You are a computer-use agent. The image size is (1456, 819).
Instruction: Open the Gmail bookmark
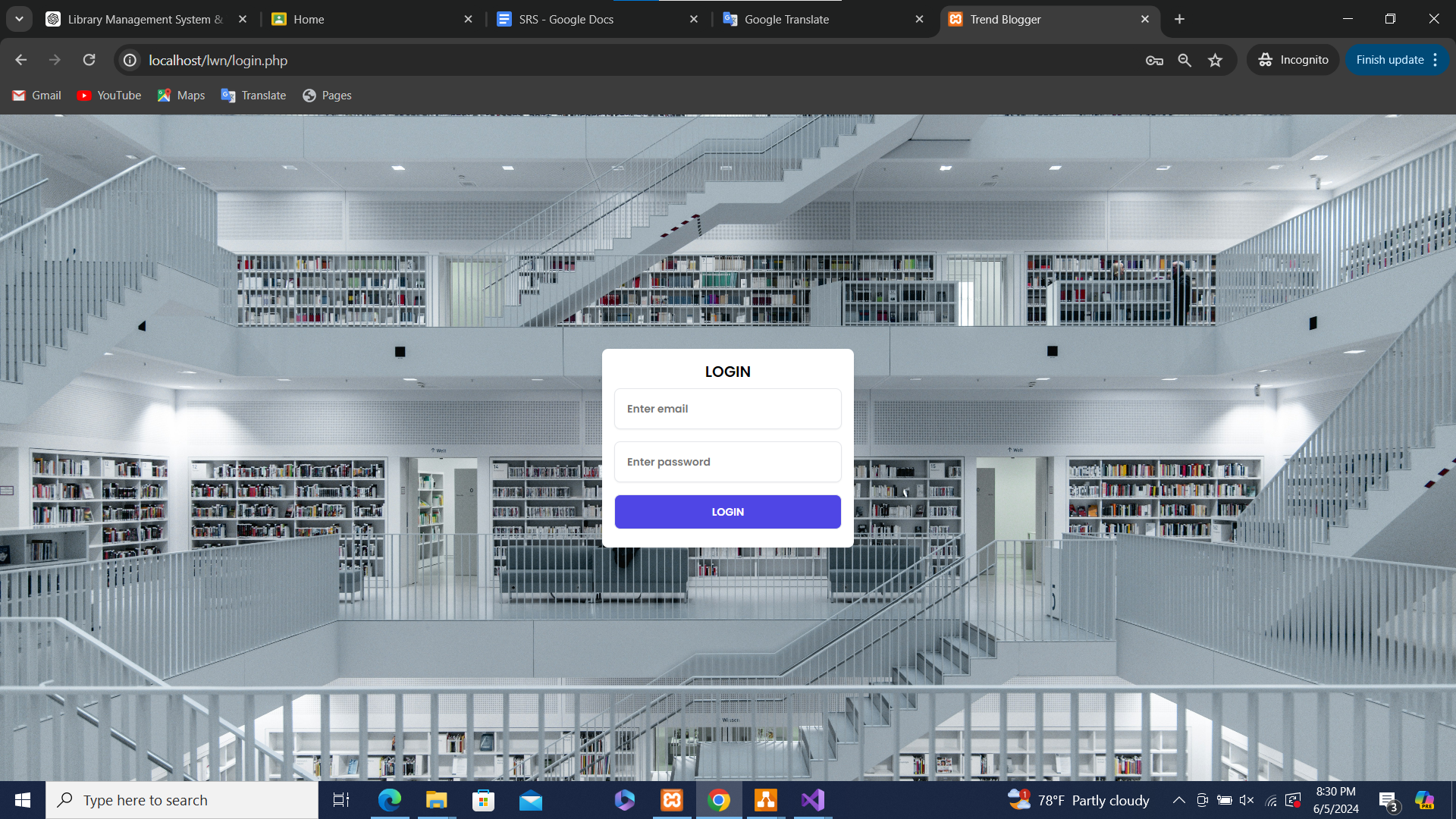(x=36, y=96)
